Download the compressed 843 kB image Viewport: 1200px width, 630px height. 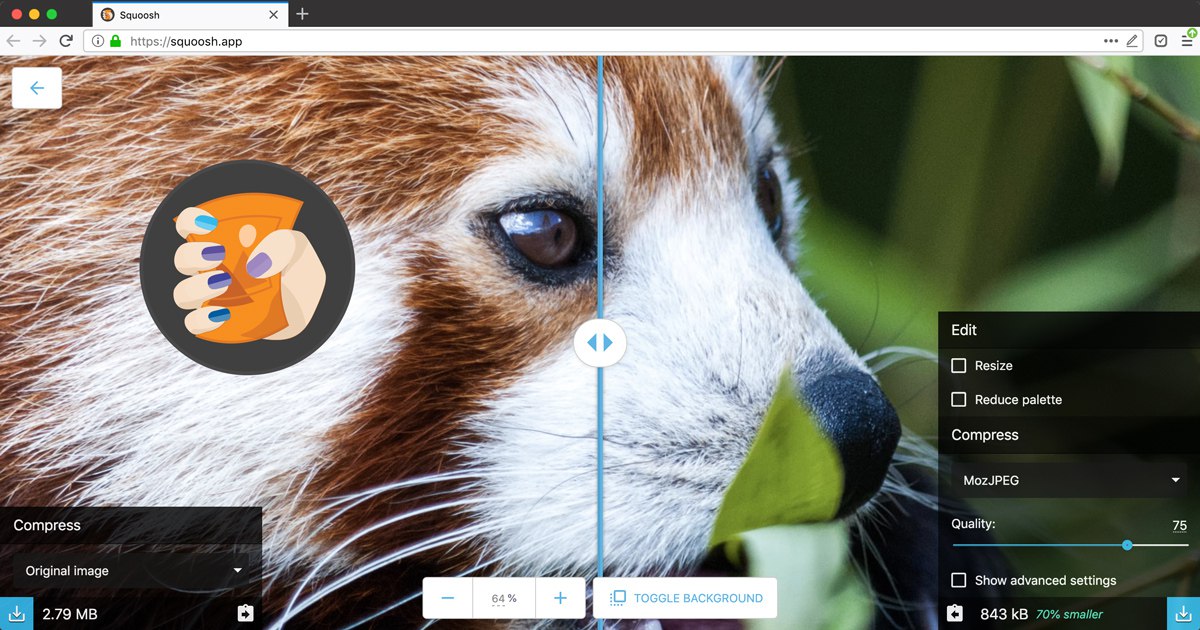(1183, 613)
